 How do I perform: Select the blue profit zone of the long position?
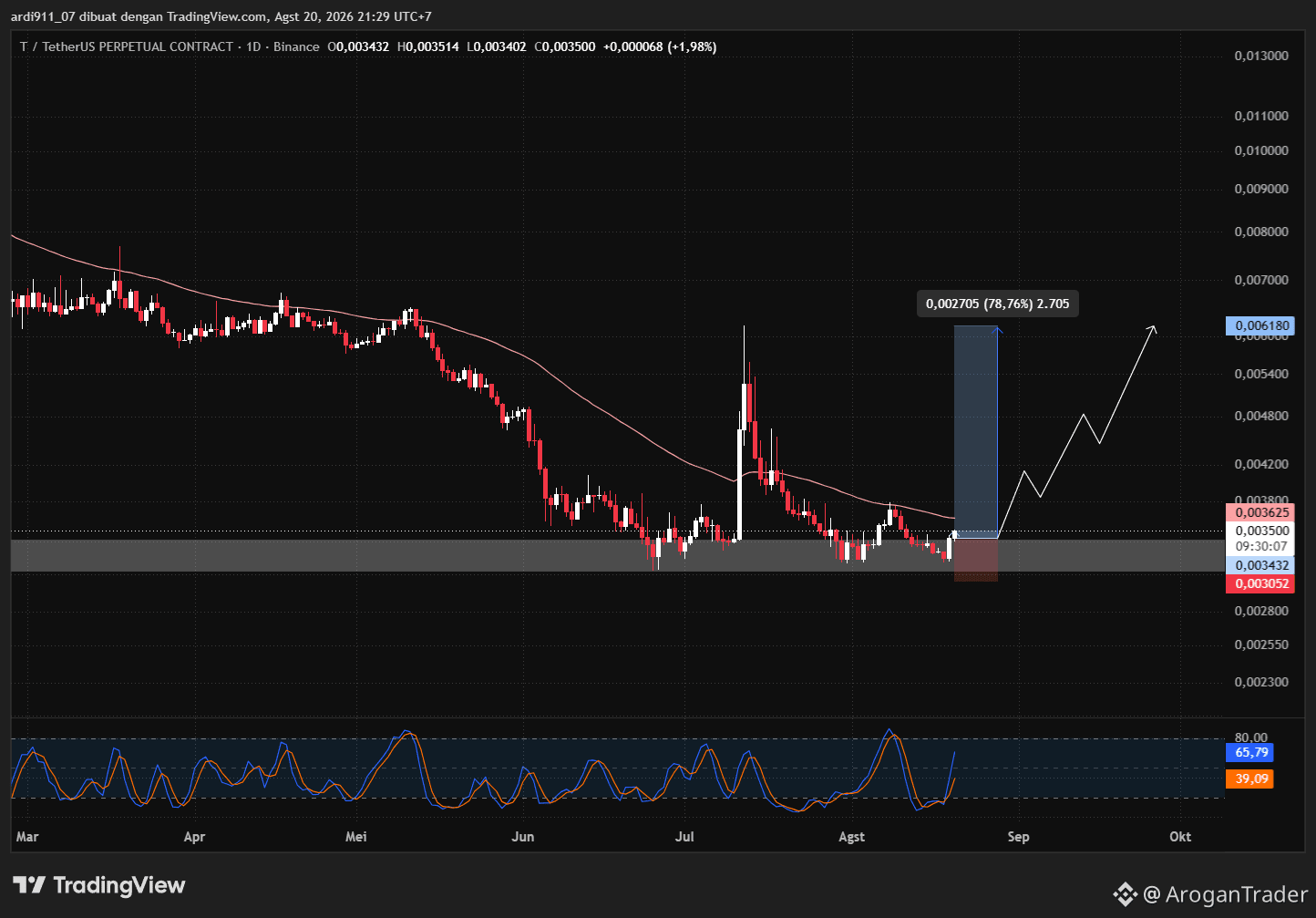(975, 432)
